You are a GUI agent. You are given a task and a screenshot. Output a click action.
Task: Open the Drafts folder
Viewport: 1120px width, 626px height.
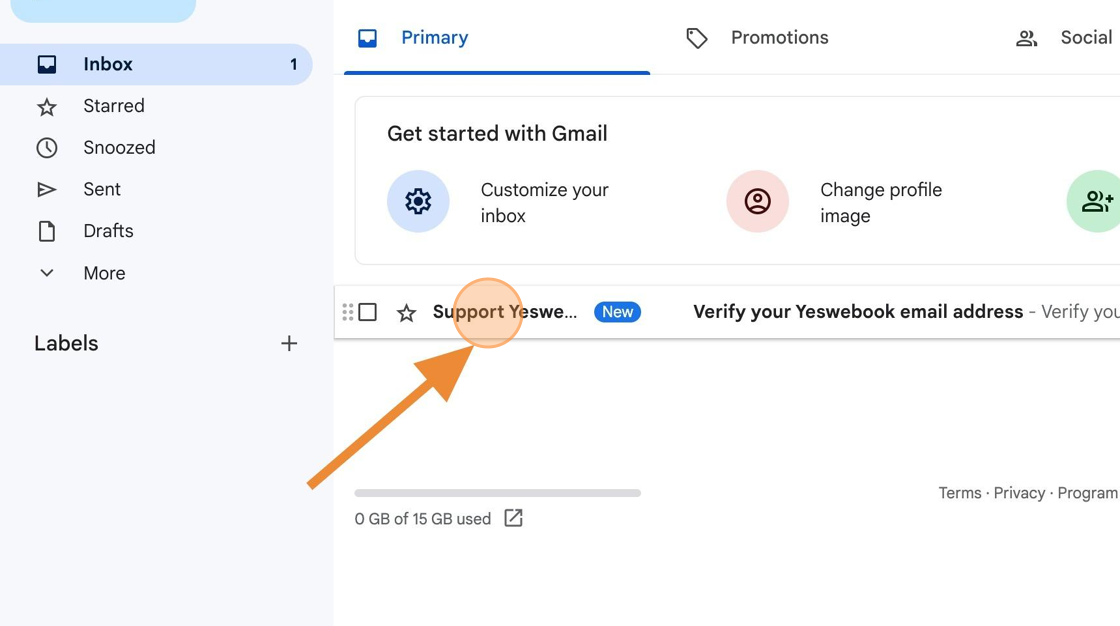click(x=109, y=231)
